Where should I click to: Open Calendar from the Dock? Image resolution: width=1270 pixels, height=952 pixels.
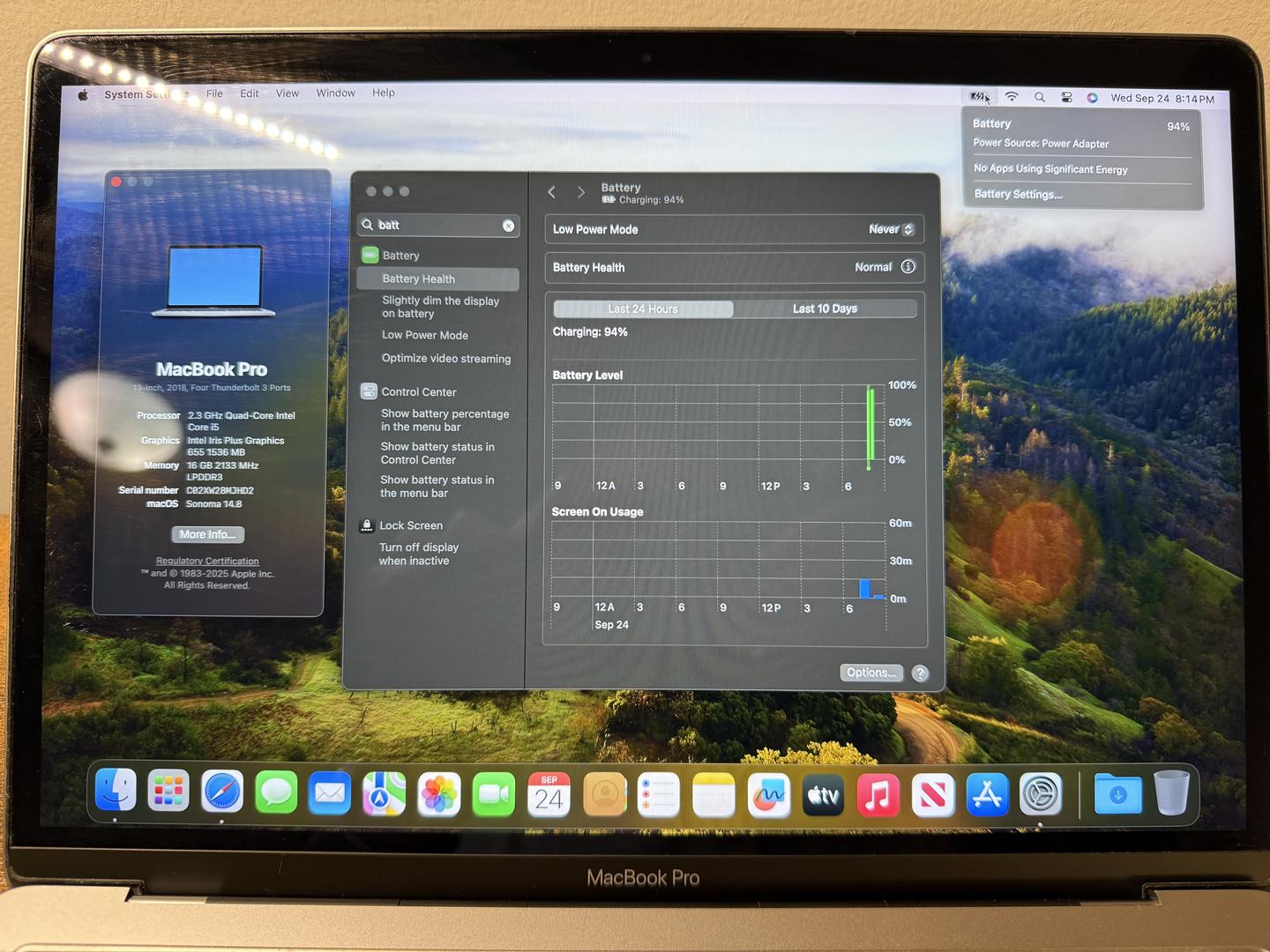coord(549,794)
